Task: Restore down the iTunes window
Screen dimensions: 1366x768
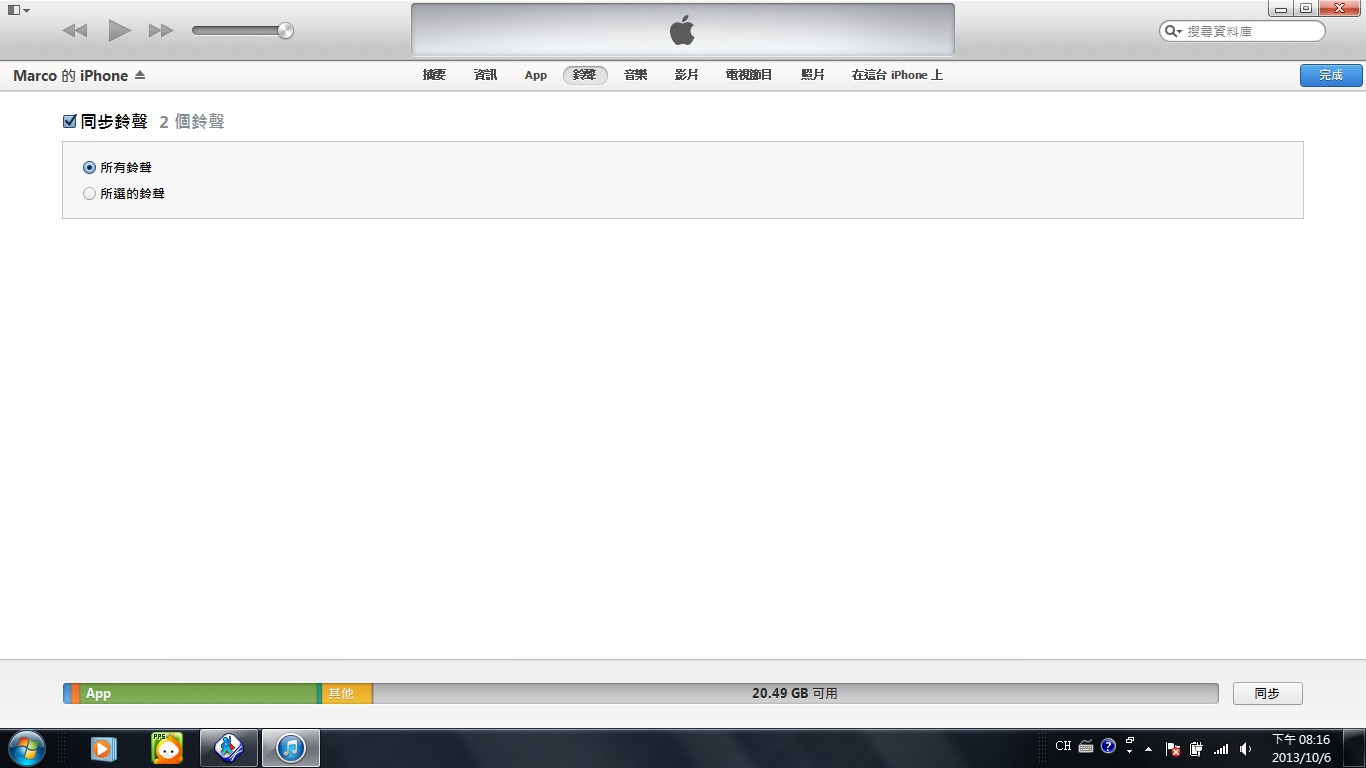Action: click(1306, 8)
